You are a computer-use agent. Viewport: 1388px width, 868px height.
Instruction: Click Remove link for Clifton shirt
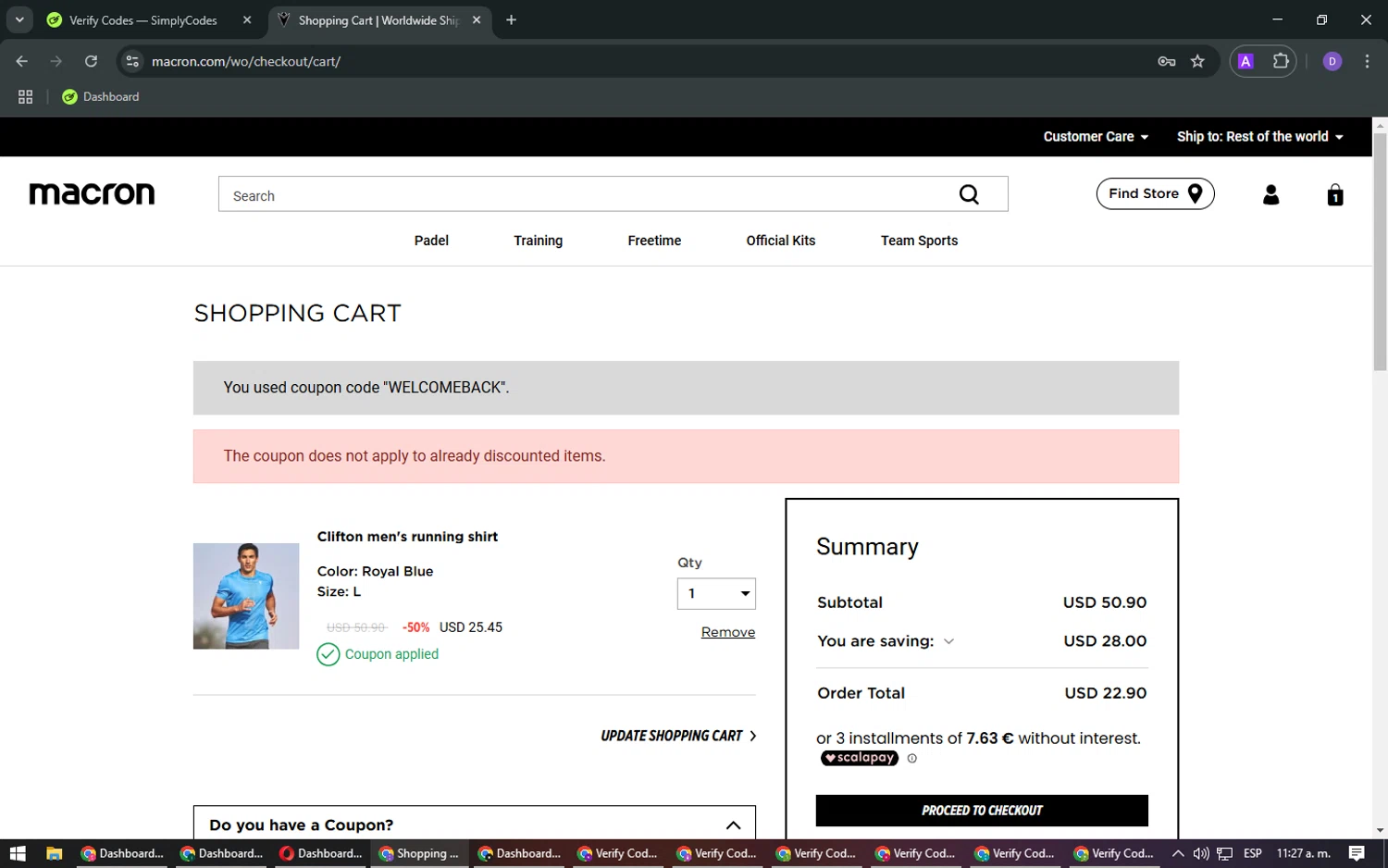click(728, 632)
